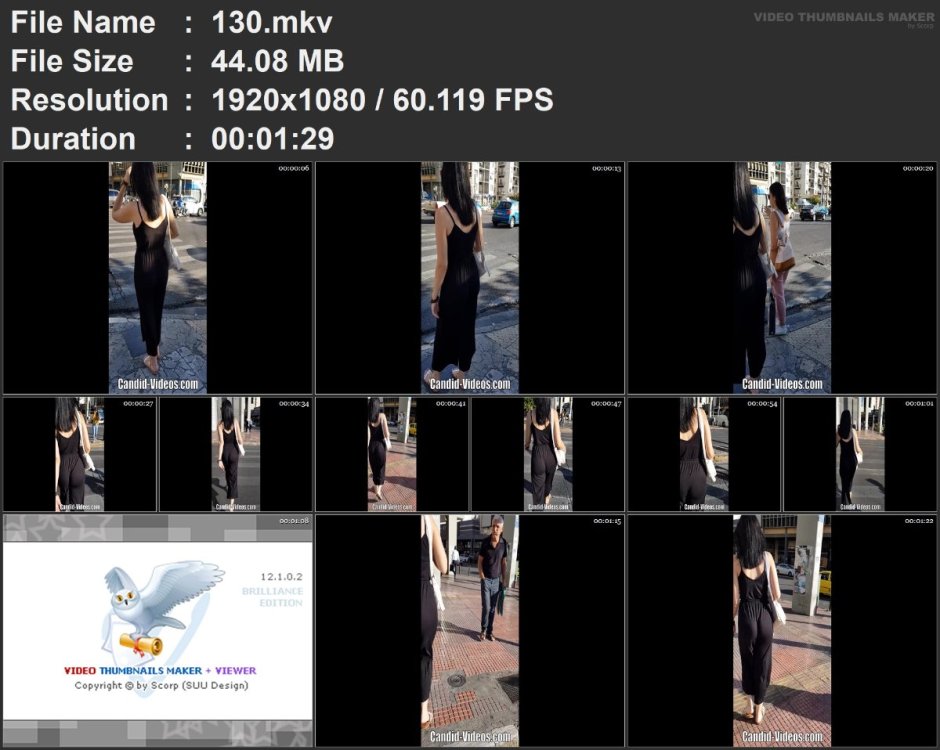Click the 44.08 MB file size value
940x750 pixels.
[278, 61]
